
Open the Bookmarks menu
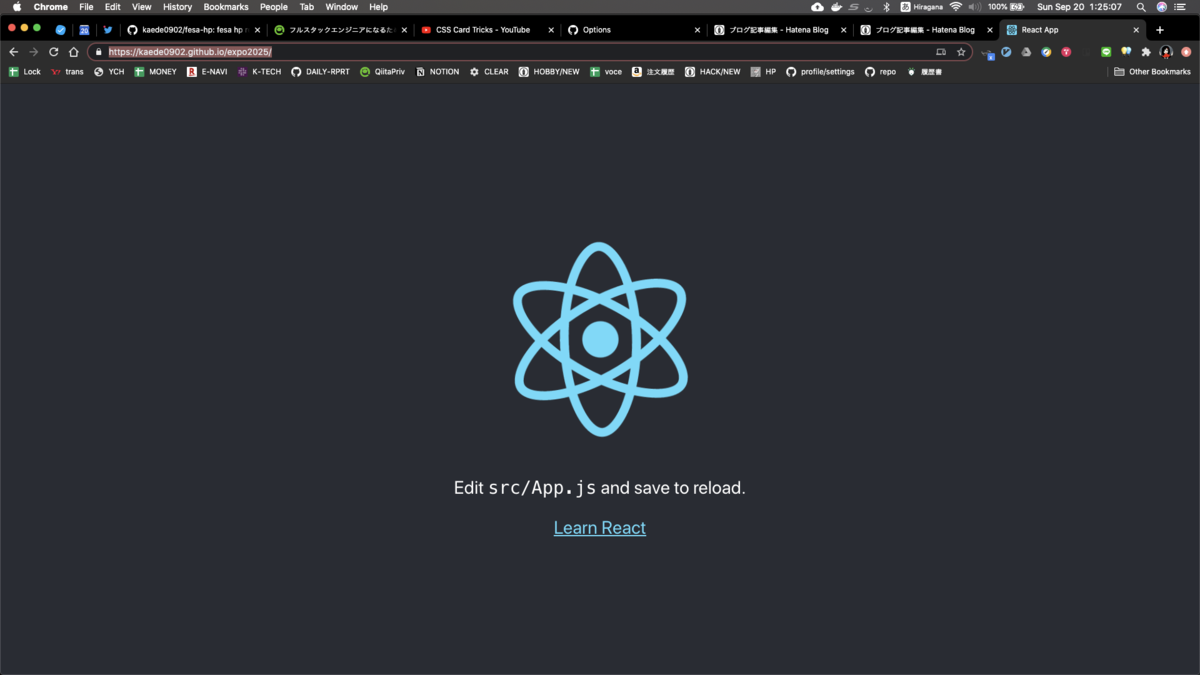(226, 7)
